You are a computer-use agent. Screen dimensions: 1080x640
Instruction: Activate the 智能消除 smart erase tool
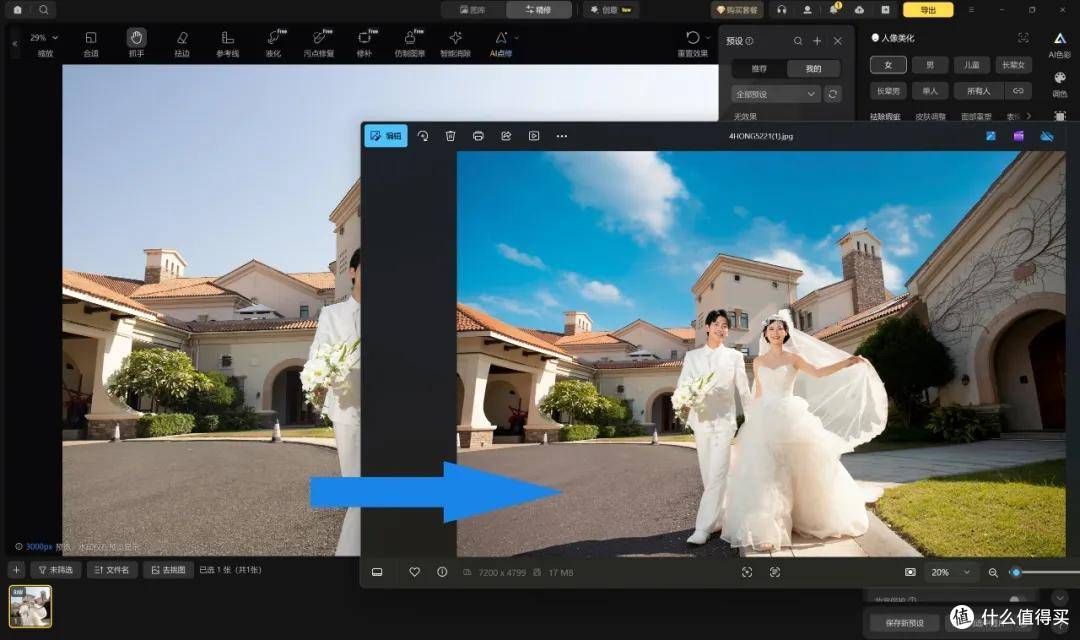pos(455,43)
